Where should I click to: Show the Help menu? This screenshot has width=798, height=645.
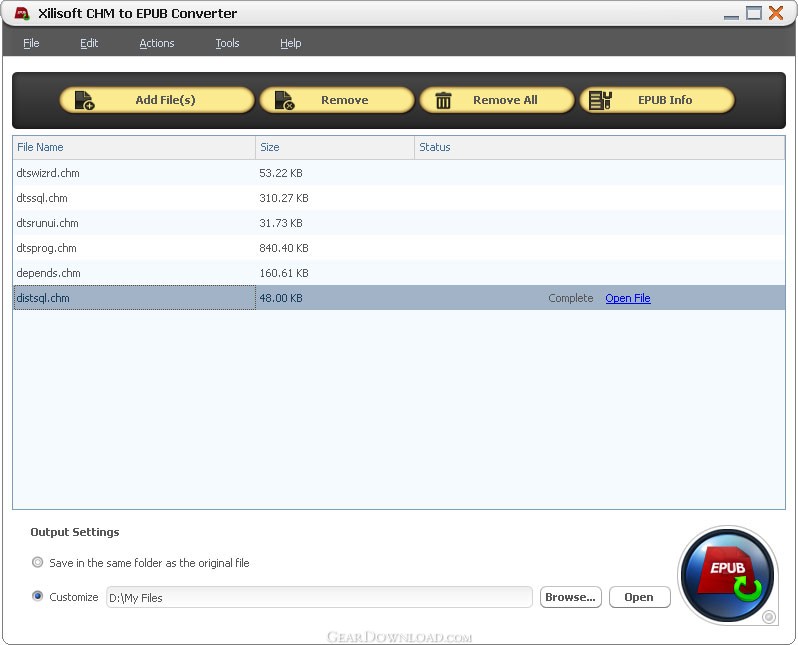tap(290, 43)
